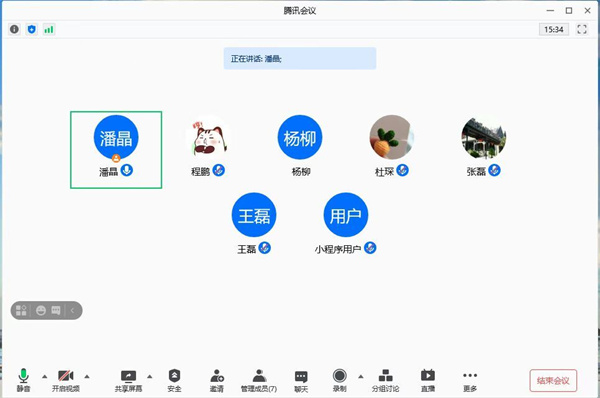
Task: Click the blue security shield icon
Action: [x=32, y=29]
